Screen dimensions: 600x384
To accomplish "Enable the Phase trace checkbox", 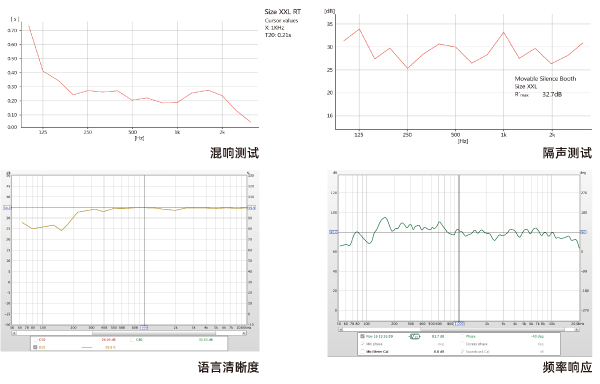I will click(x=463, y=336).
